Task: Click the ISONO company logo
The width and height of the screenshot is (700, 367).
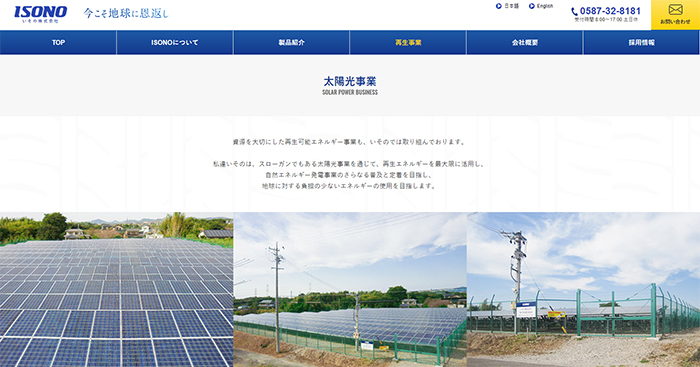Action: click(41, 14)
